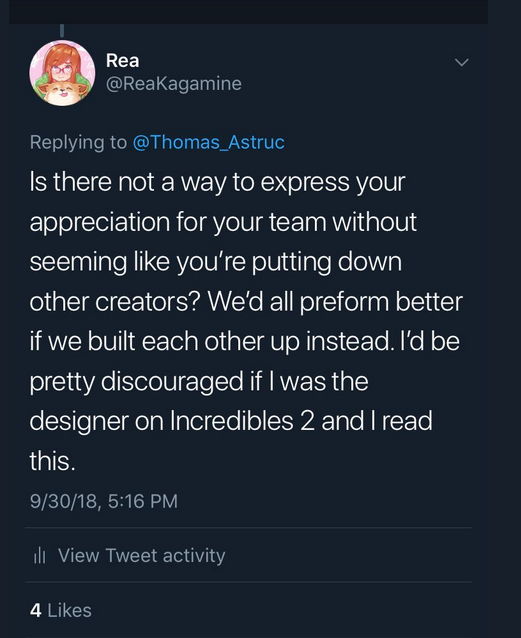The height and width of the screenshot is (638, 521).
Task: Open Rea's circular profile avatar
Action: (x=62, y=73)
